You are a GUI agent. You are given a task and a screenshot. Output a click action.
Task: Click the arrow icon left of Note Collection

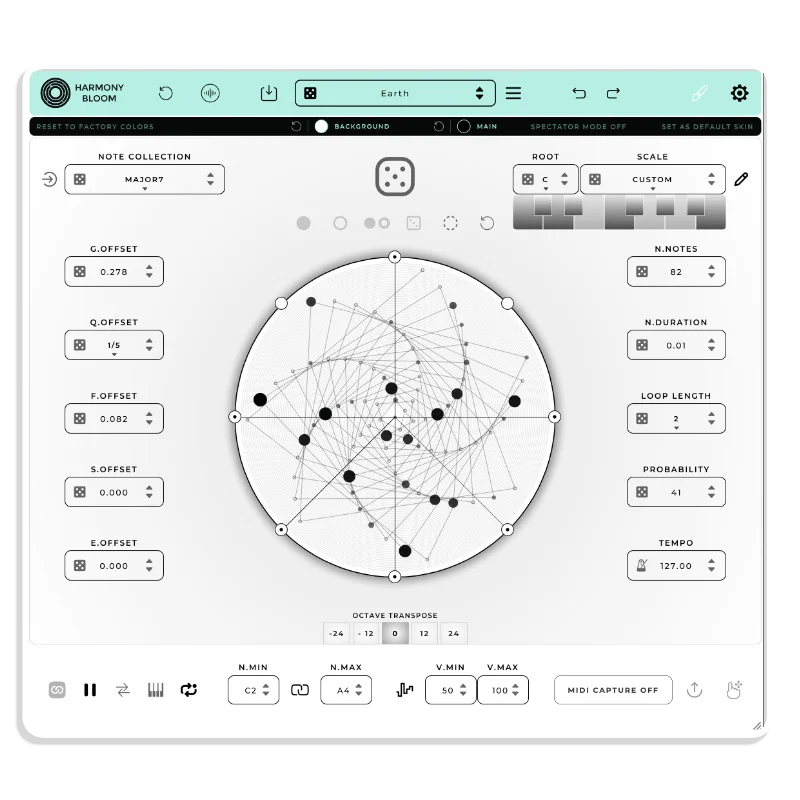tap(49, 180)
